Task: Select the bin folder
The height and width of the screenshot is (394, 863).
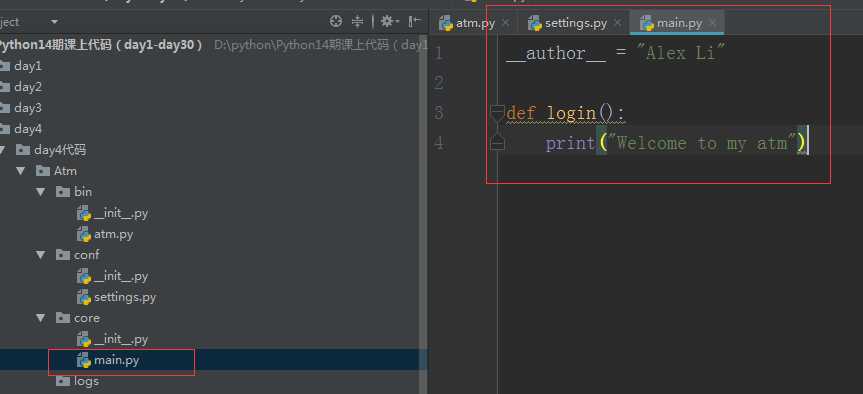Action: (83, 192)
